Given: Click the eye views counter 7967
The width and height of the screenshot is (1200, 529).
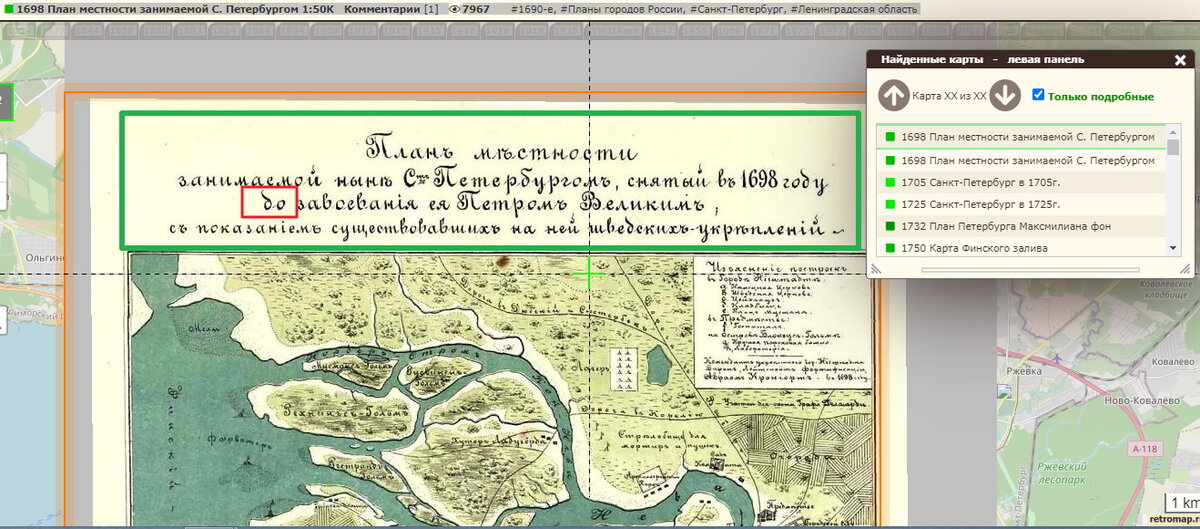Looking at the screenshot, I should pos(469,9).
